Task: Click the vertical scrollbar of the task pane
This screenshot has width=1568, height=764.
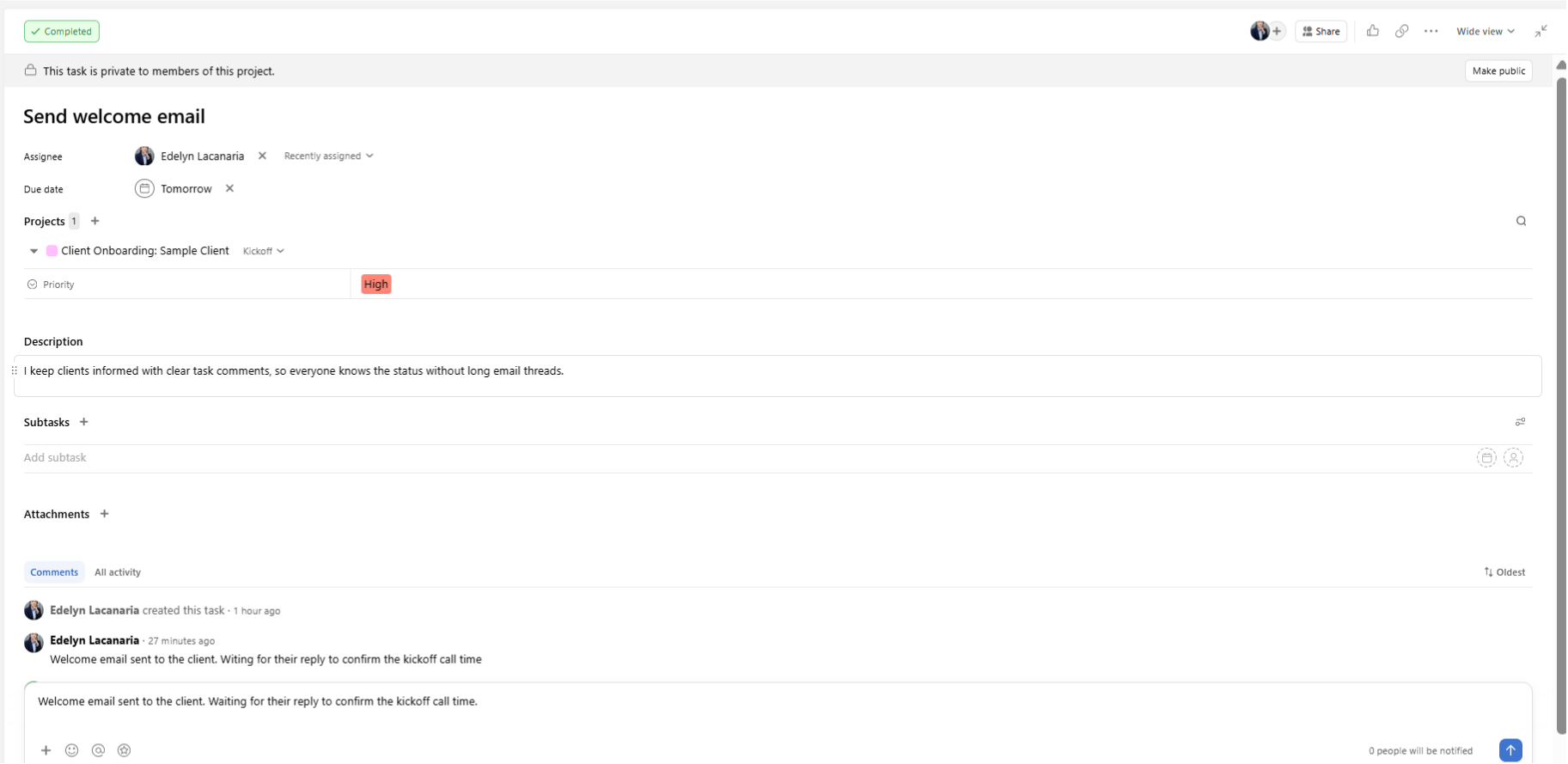Action: tap(1561, 404)
